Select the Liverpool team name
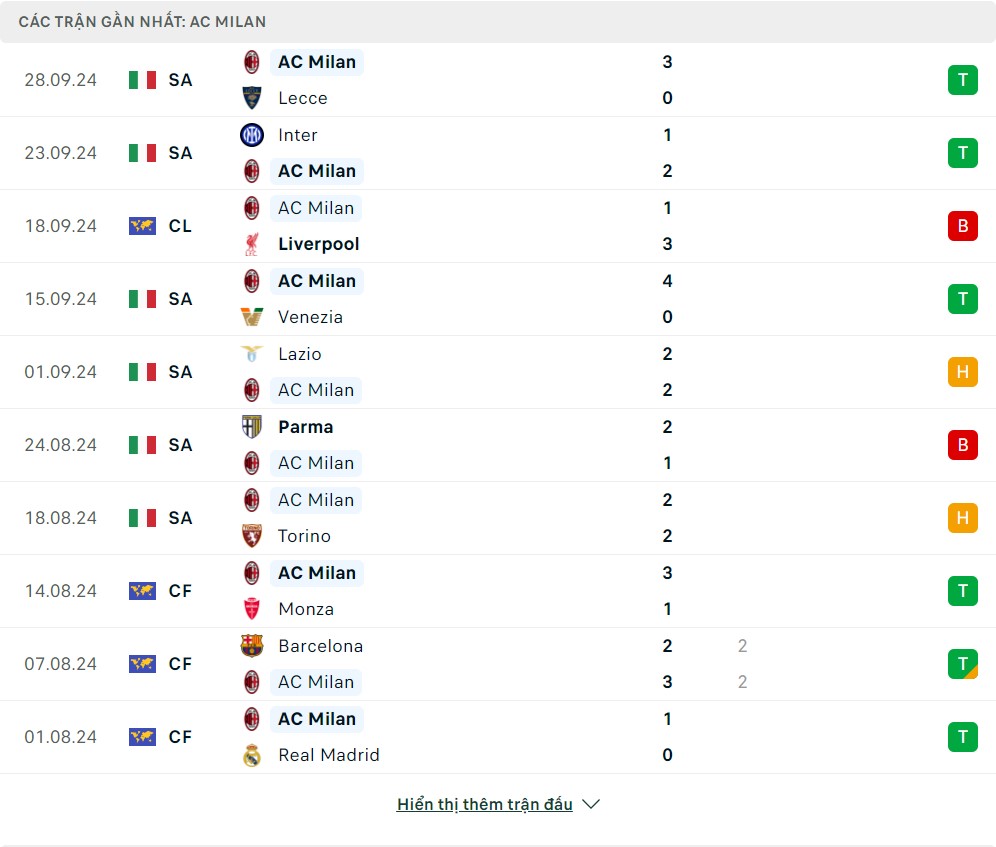The width and height of the screenshot is (996, 847). pos(319,244)
